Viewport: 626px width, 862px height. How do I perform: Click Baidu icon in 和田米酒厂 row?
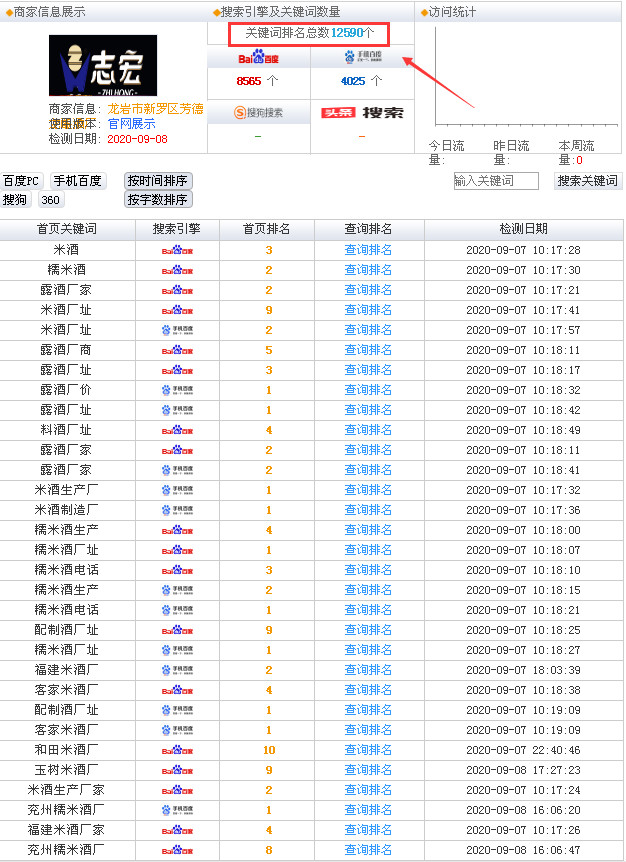coord(177,750)
